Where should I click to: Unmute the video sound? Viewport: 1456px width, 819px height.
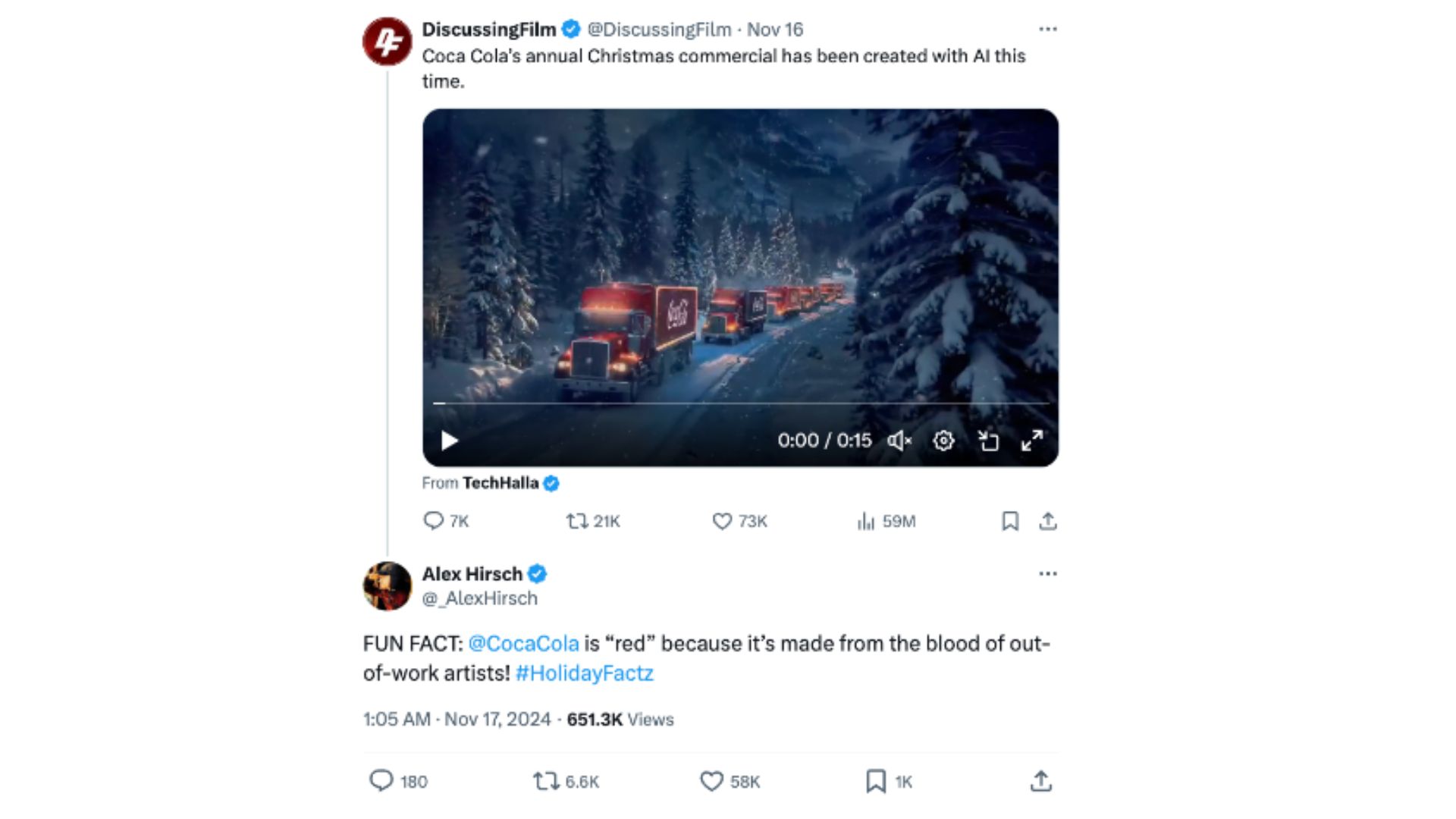899,441
